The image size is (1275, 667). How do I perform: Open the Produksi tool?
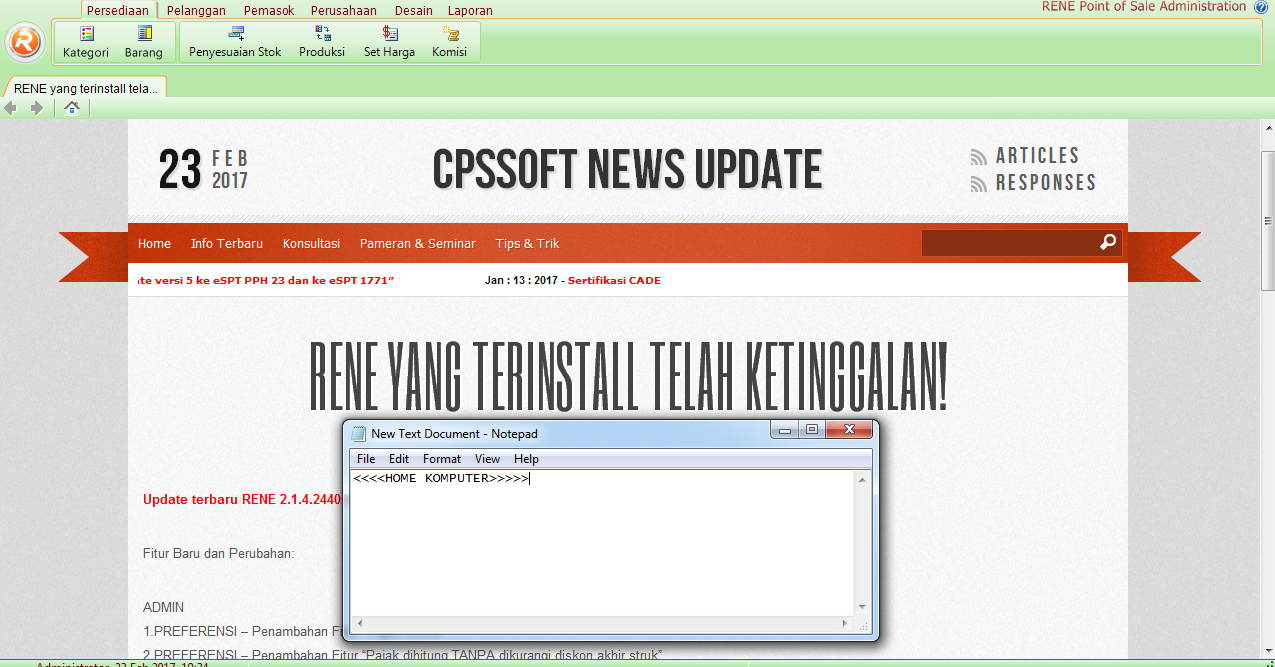pos(322,42)
